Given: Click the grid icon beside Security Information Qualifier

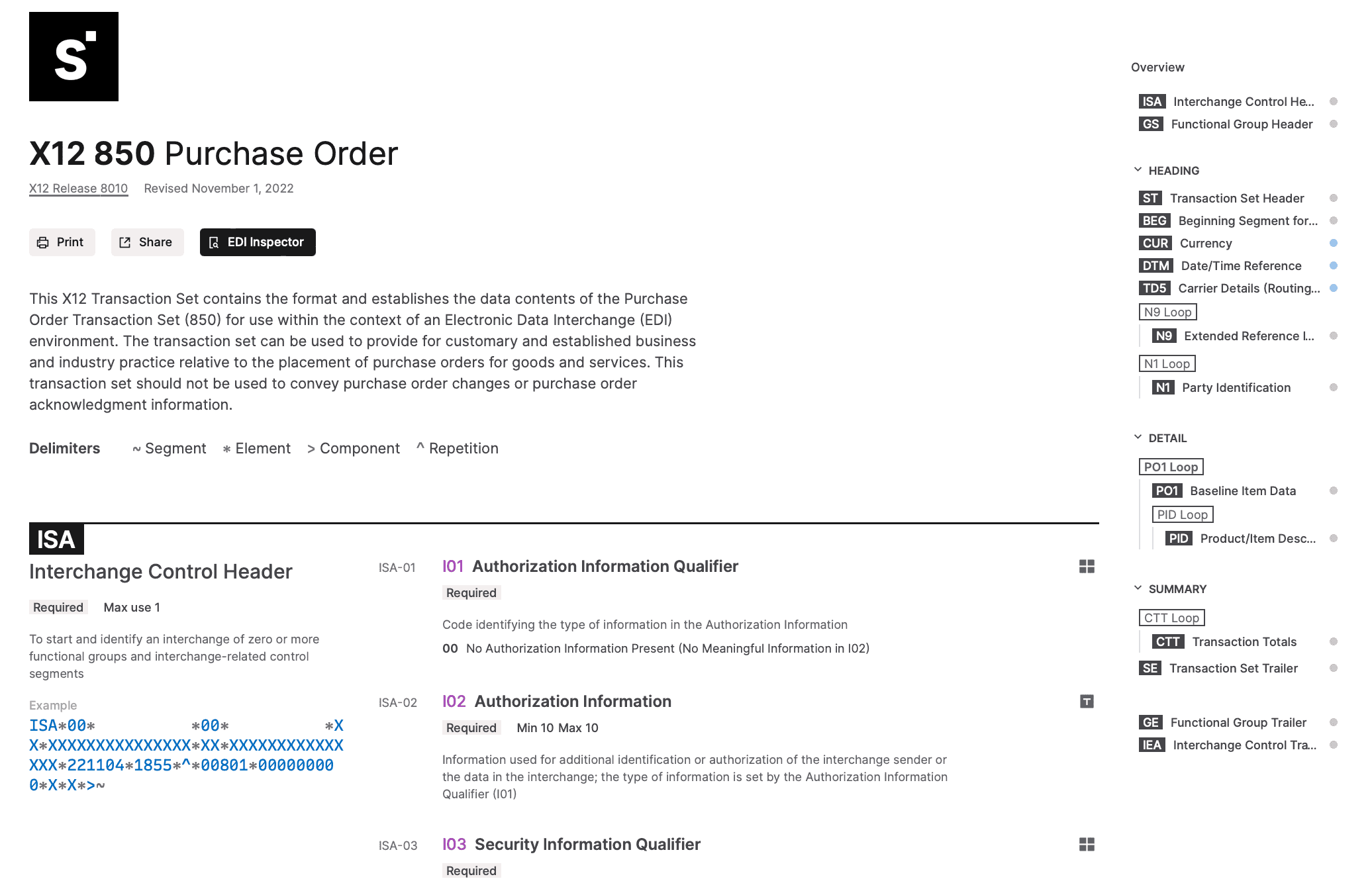Looking at the screenshot, I should click(x=1087, y=845).
